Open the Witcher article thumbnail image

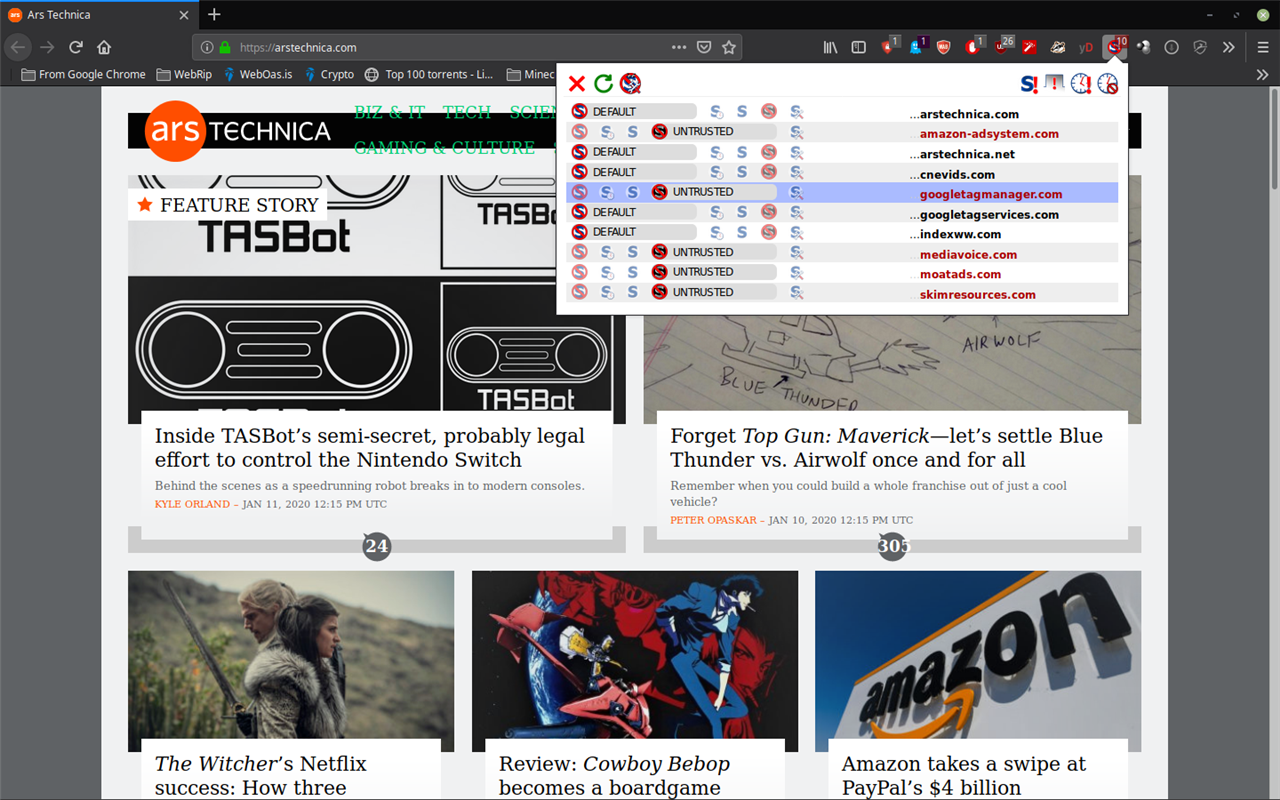coord(291,661)
